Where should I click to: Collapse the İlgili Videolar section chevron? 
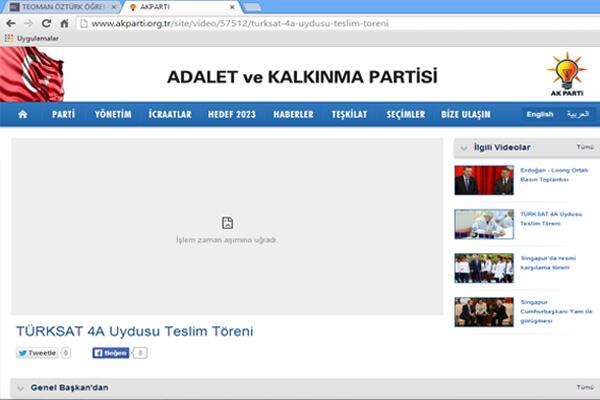pos(464,148)
